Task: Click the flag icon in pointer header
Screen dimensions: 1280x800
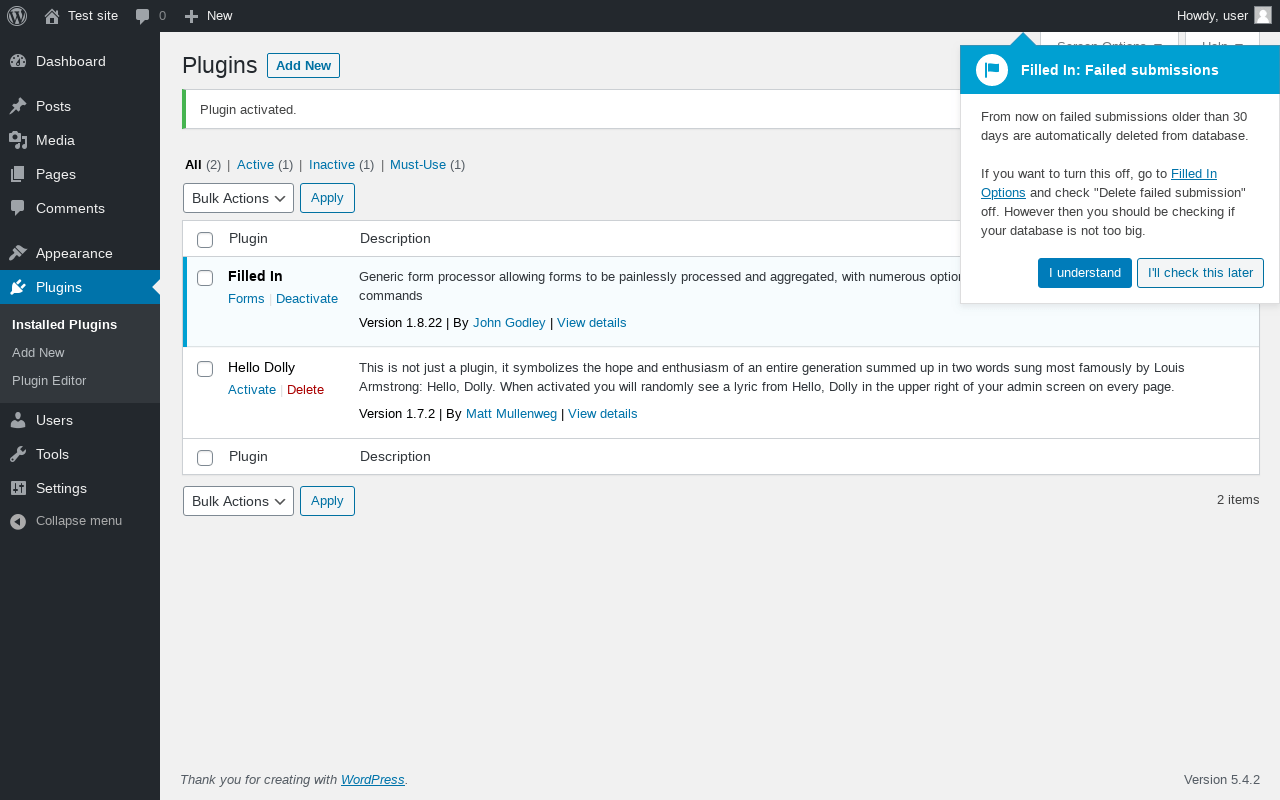Action: click(992, 70)
